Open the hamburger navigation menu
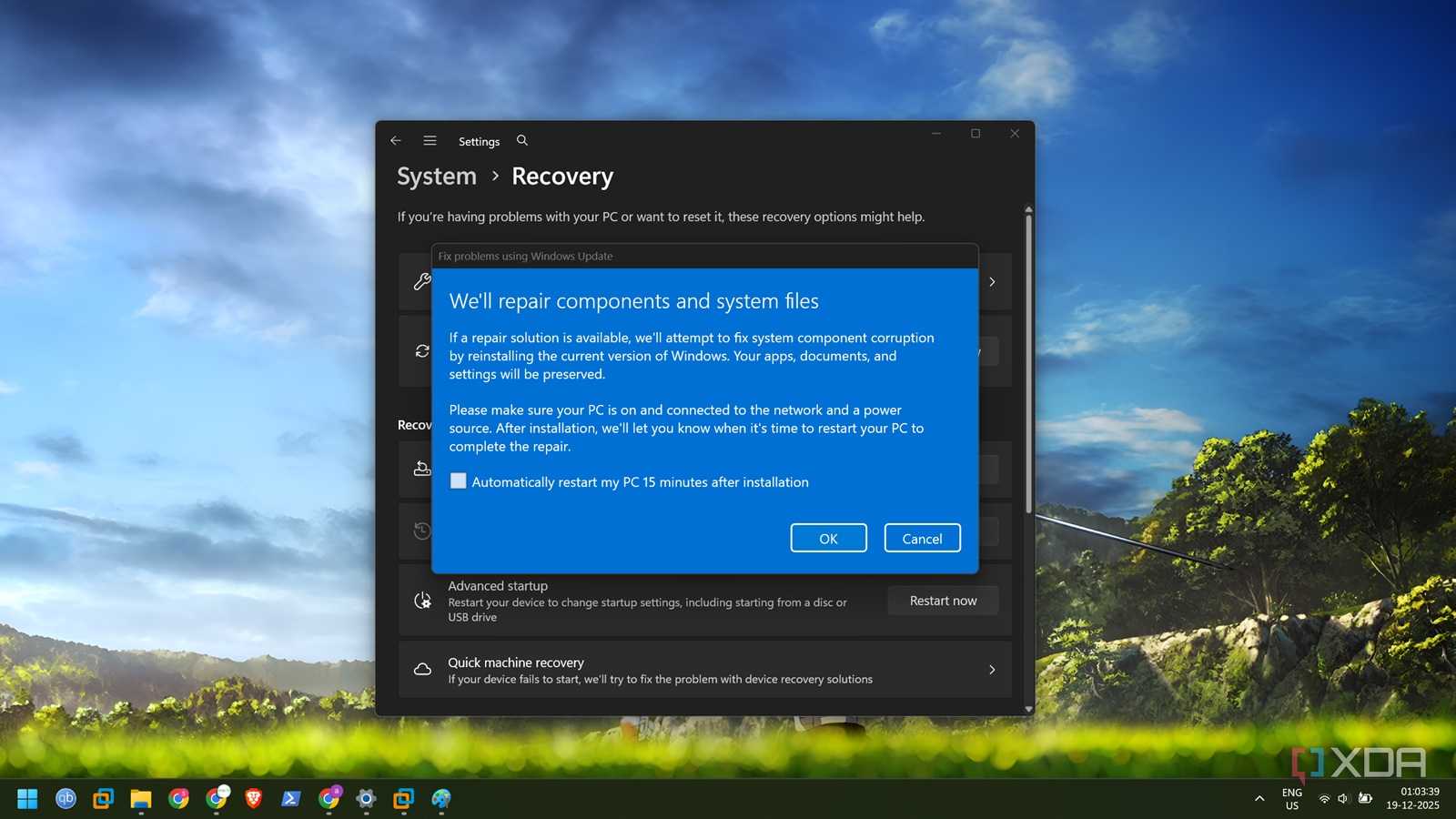This screenshot has height=819, width=1456. point(430,141)
